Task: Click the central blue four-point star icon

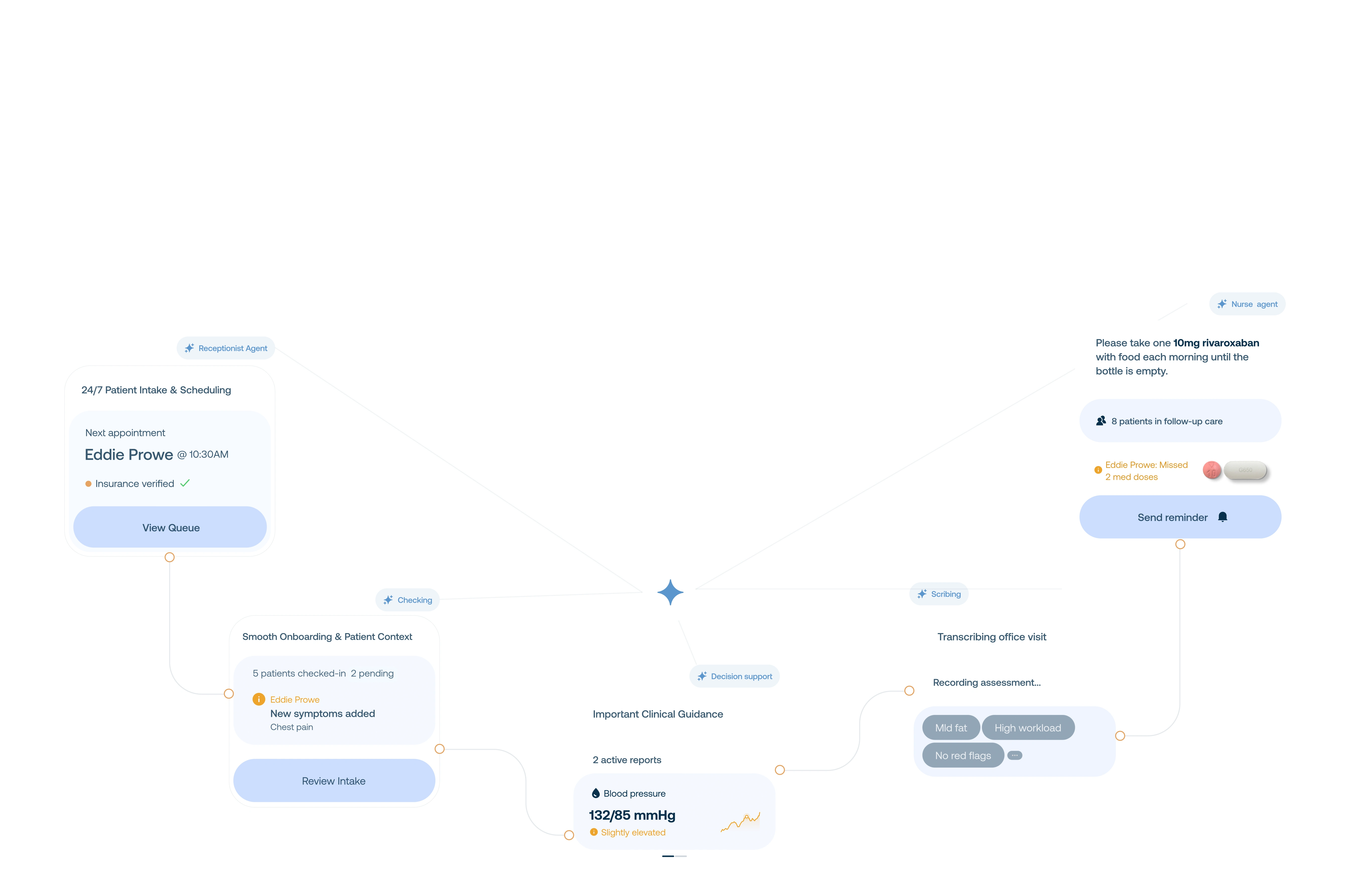Action: [x=670, y=592]
